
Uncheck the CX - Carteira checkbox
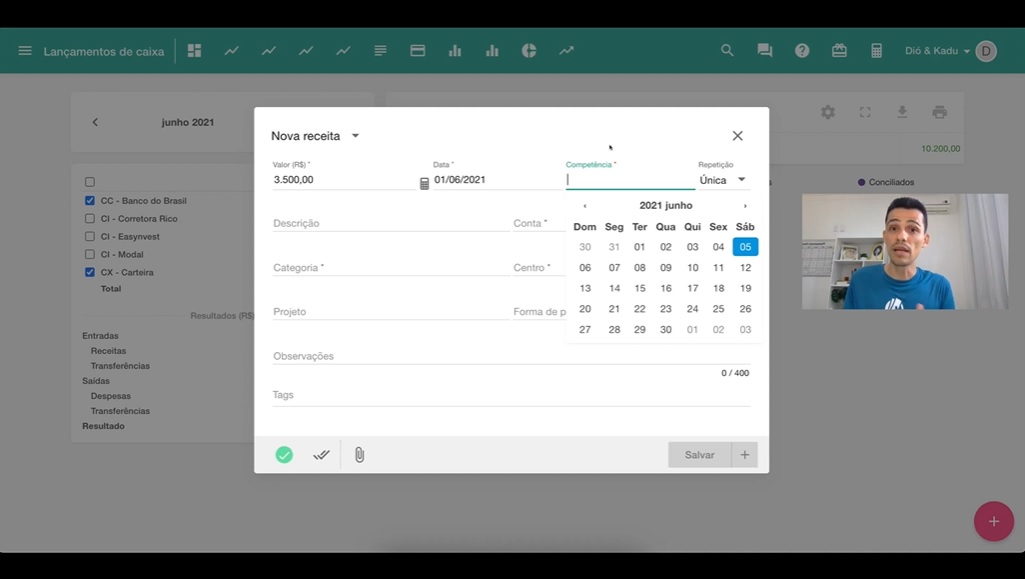(x=90, y=272)
